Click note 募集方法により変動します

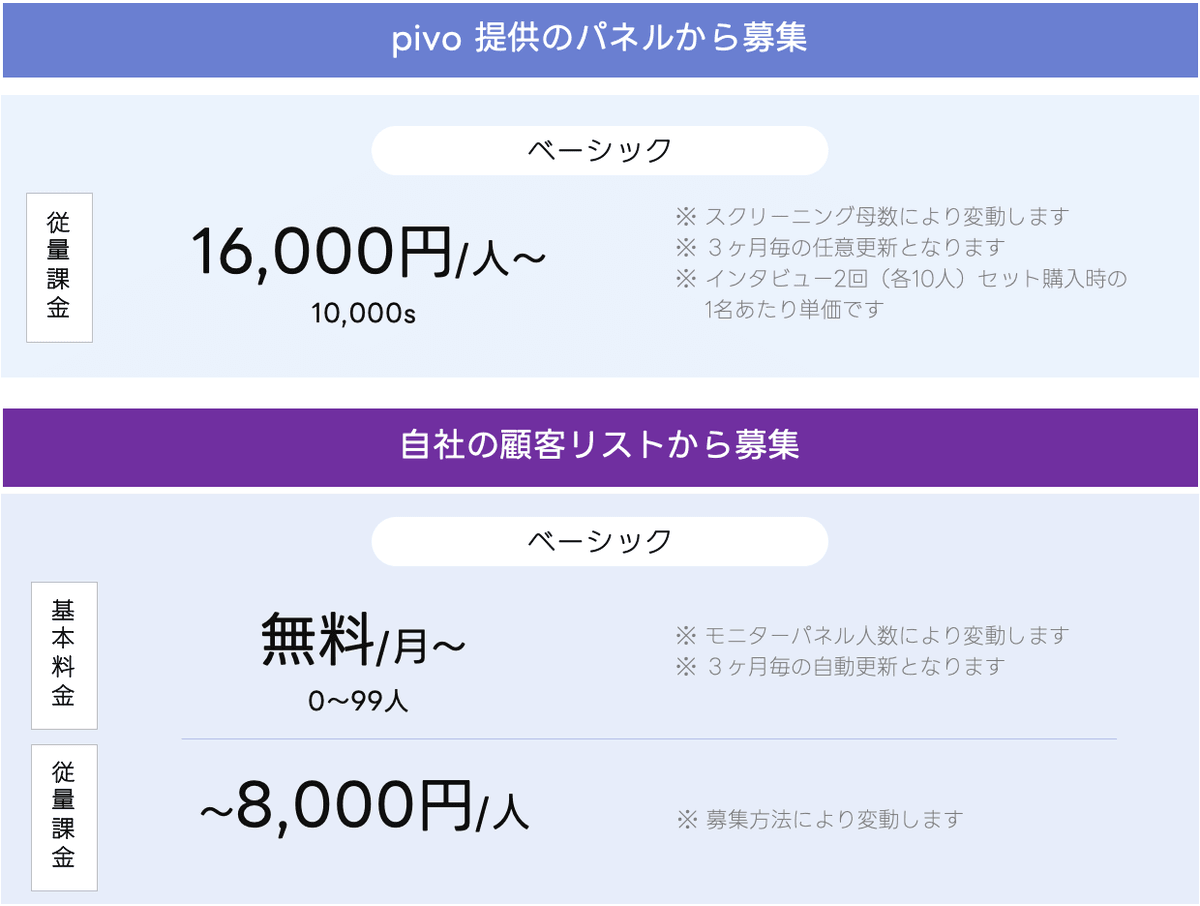[x=820, y=820]
